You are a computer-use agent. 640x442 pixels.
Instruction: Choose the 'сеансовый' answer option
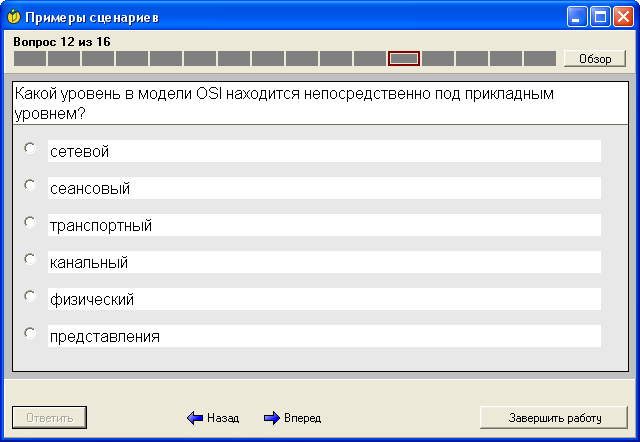pos(30,185)
